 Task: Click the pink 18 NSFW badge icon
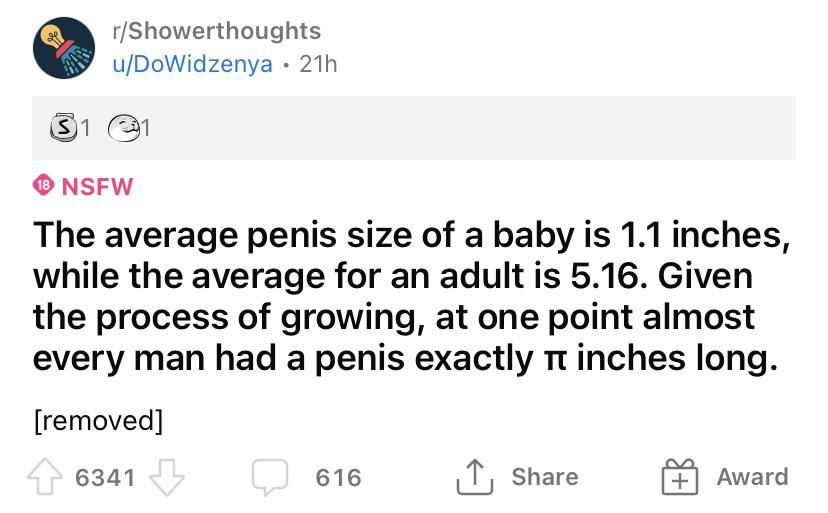click(x=43, y=185)
